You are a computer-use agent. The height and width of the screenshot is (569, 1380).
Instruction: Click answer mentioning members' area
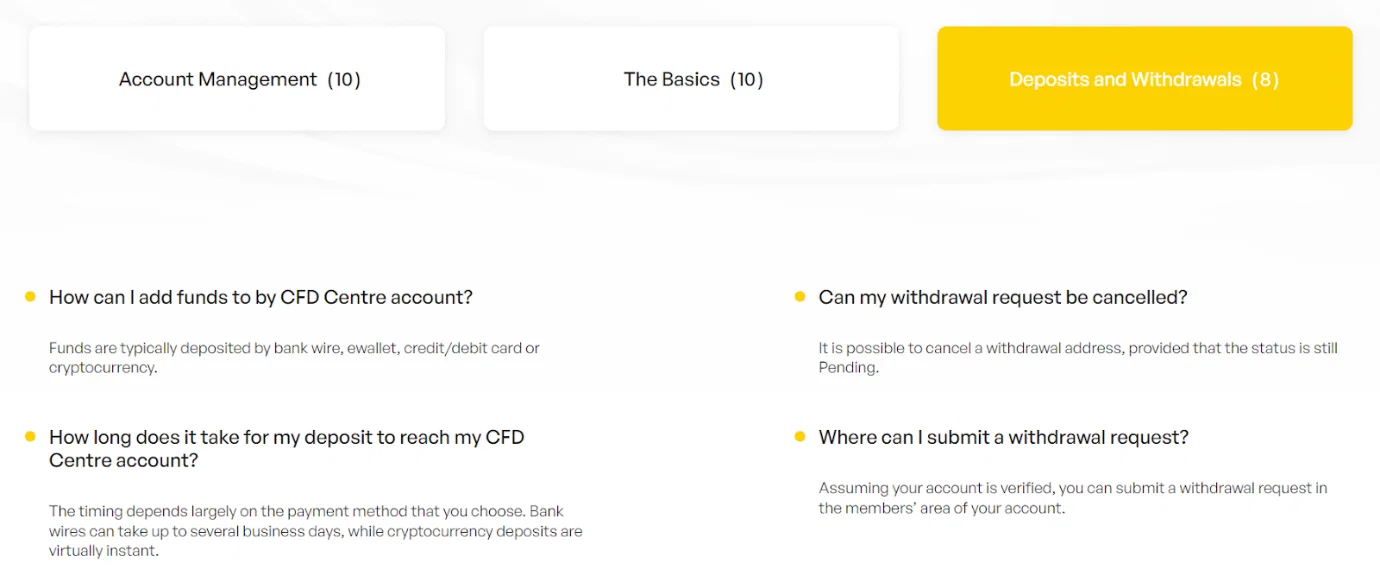coord(1073,498)
